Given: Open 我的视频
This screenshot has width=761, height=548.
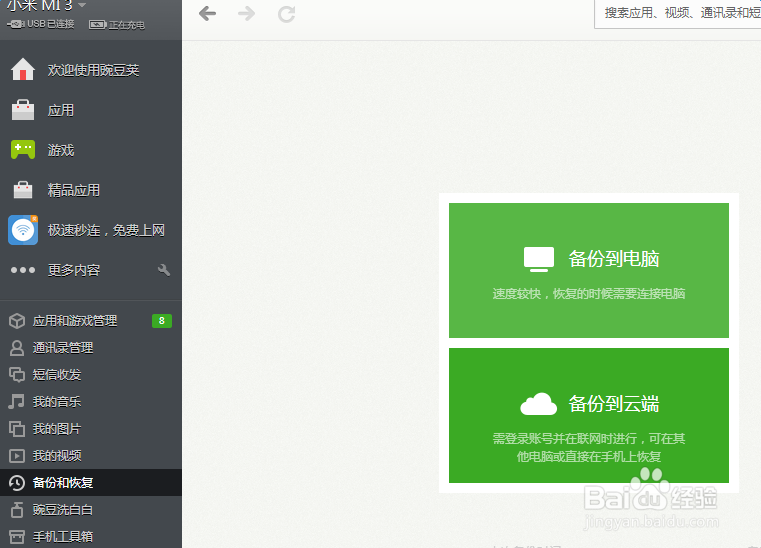Looking at the screenshot, I should (x=57, y=456).
